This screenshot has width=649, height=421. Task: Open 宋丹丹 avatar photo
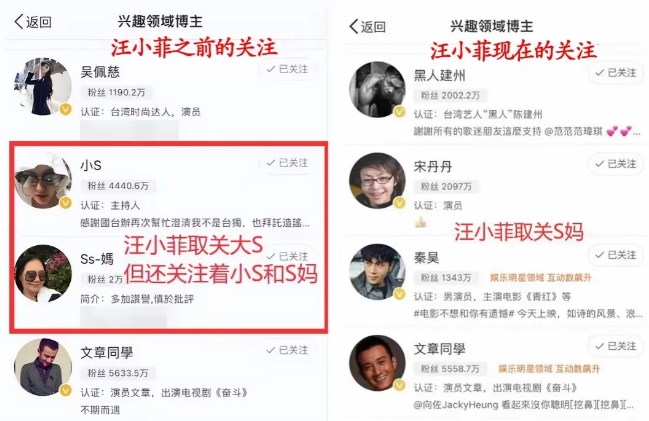tap(377, 181)
